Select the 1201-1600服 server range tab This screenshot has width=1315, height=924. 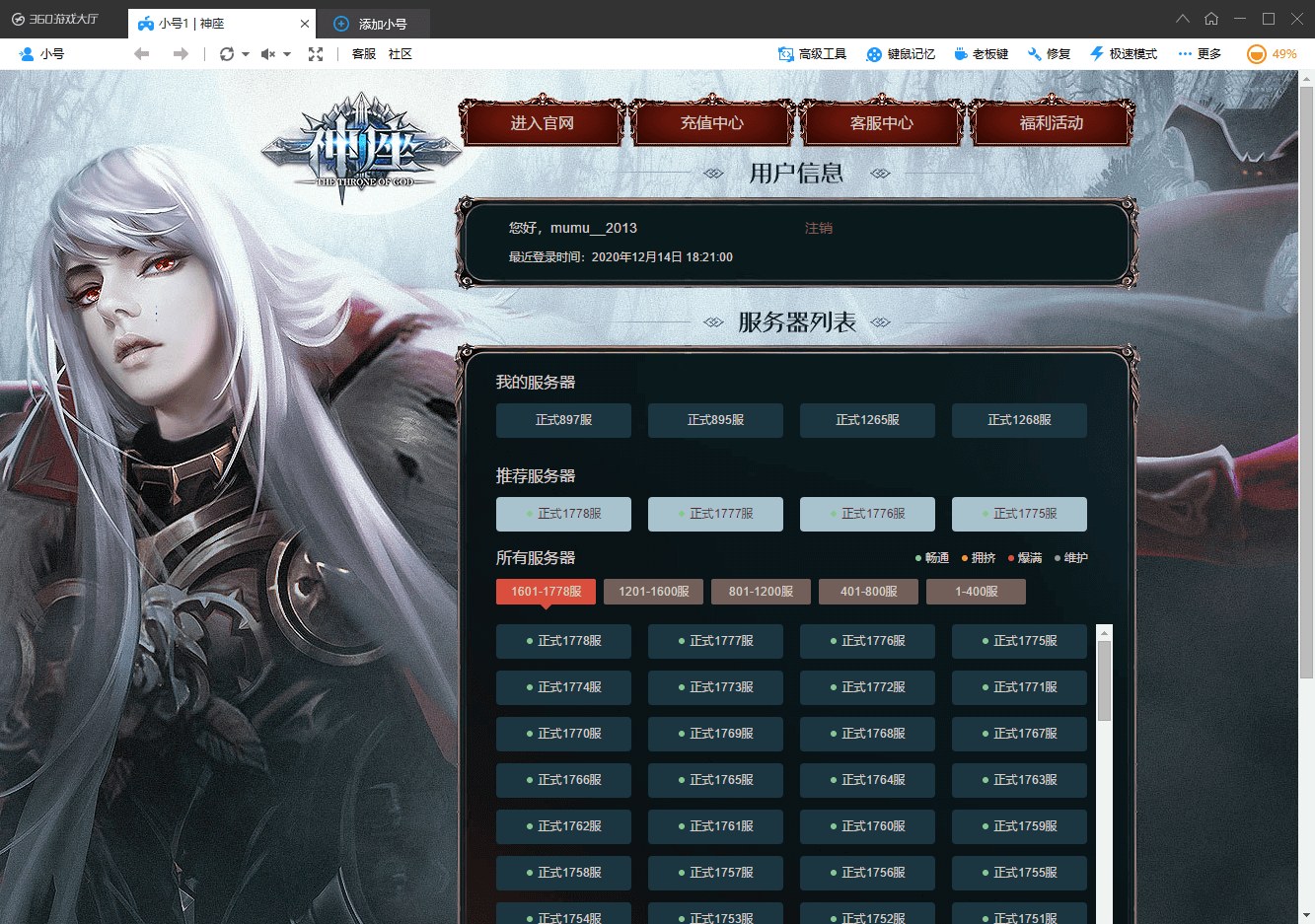tap(653, 592)
